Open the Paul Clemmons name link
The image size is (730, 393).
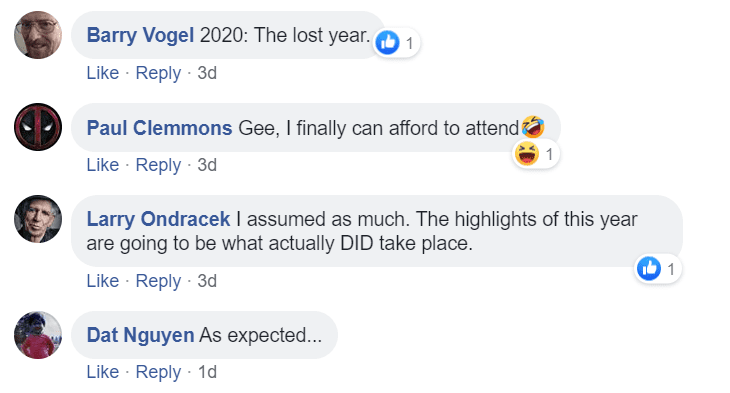[159, 128]
